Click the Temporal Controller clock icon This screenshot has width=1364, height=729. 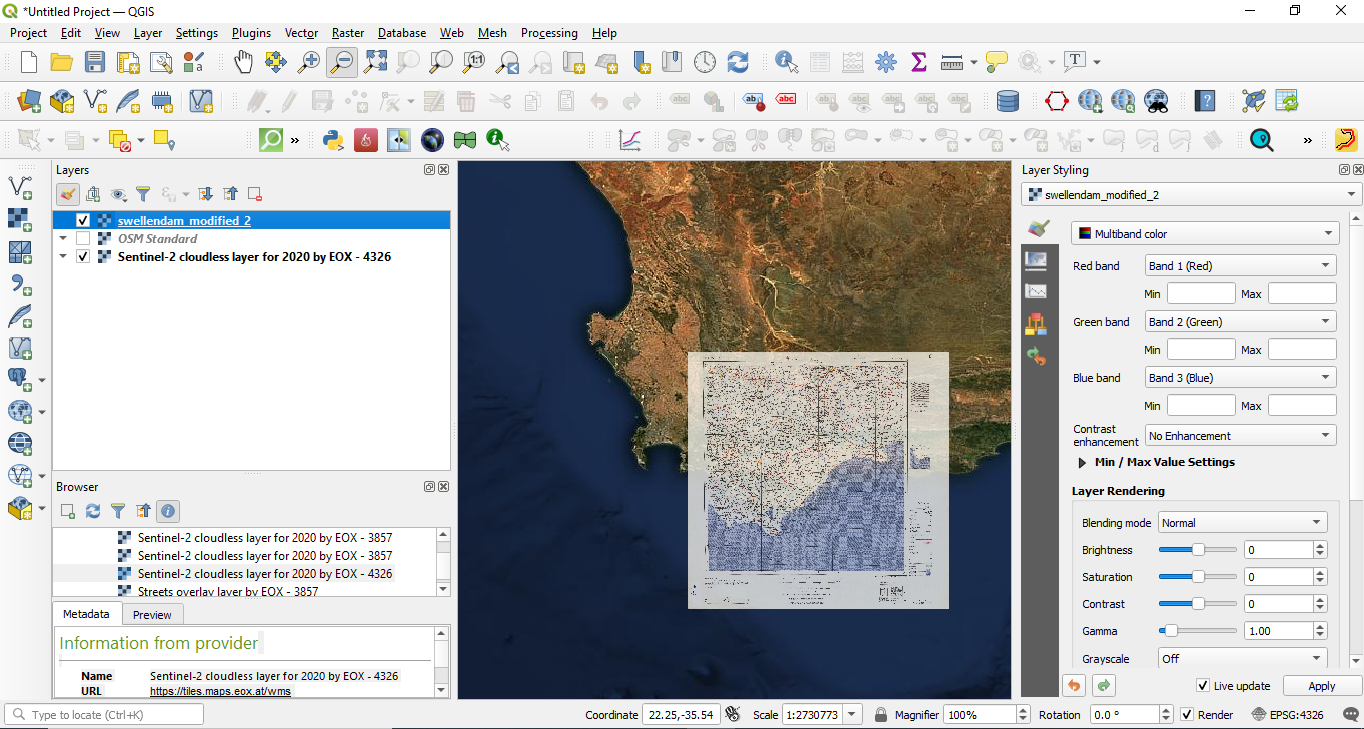click(x=705, y=62)
